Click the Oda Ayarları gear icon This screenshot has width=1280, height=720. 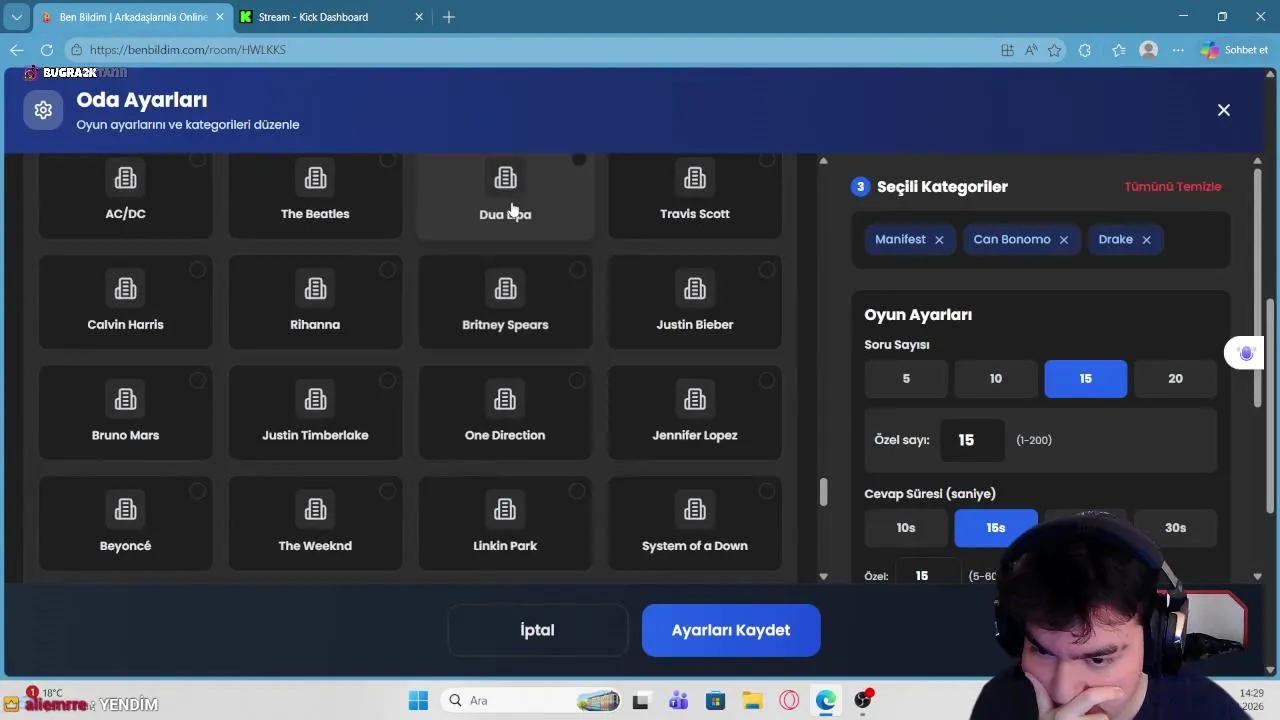click(43, 110)
